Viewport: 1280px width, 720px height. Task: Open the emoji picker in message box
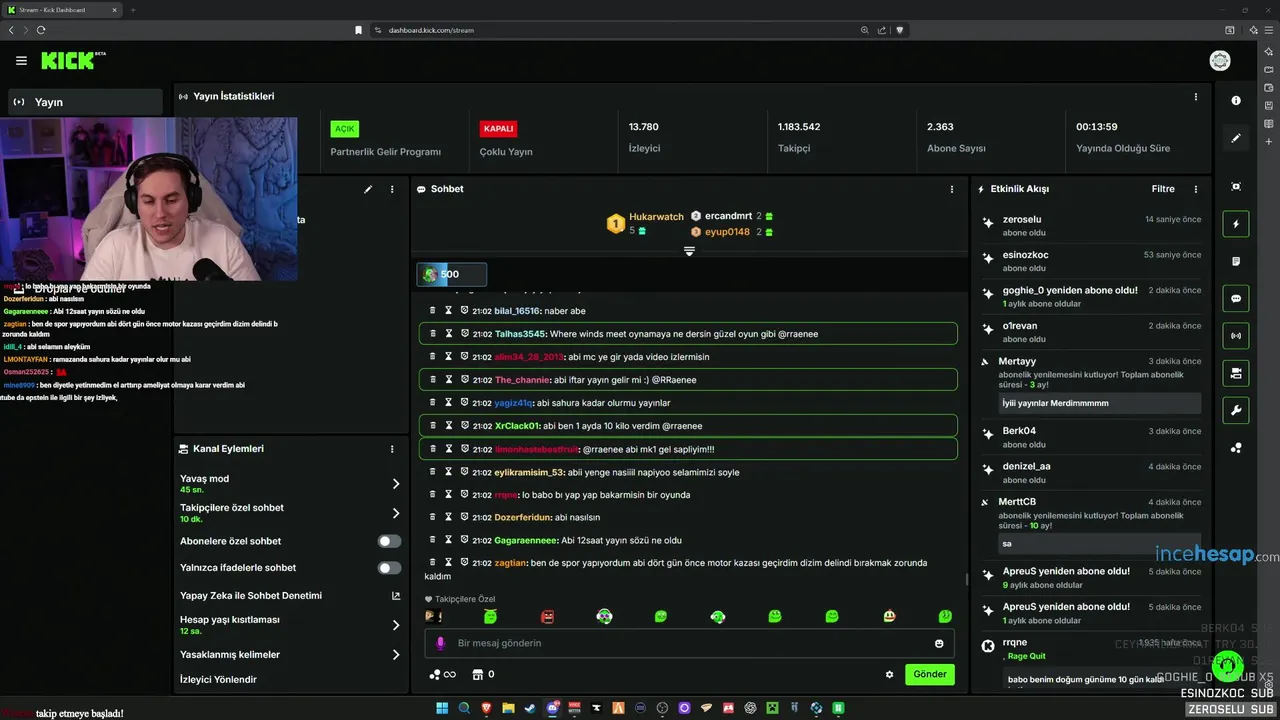click(939, 644)
